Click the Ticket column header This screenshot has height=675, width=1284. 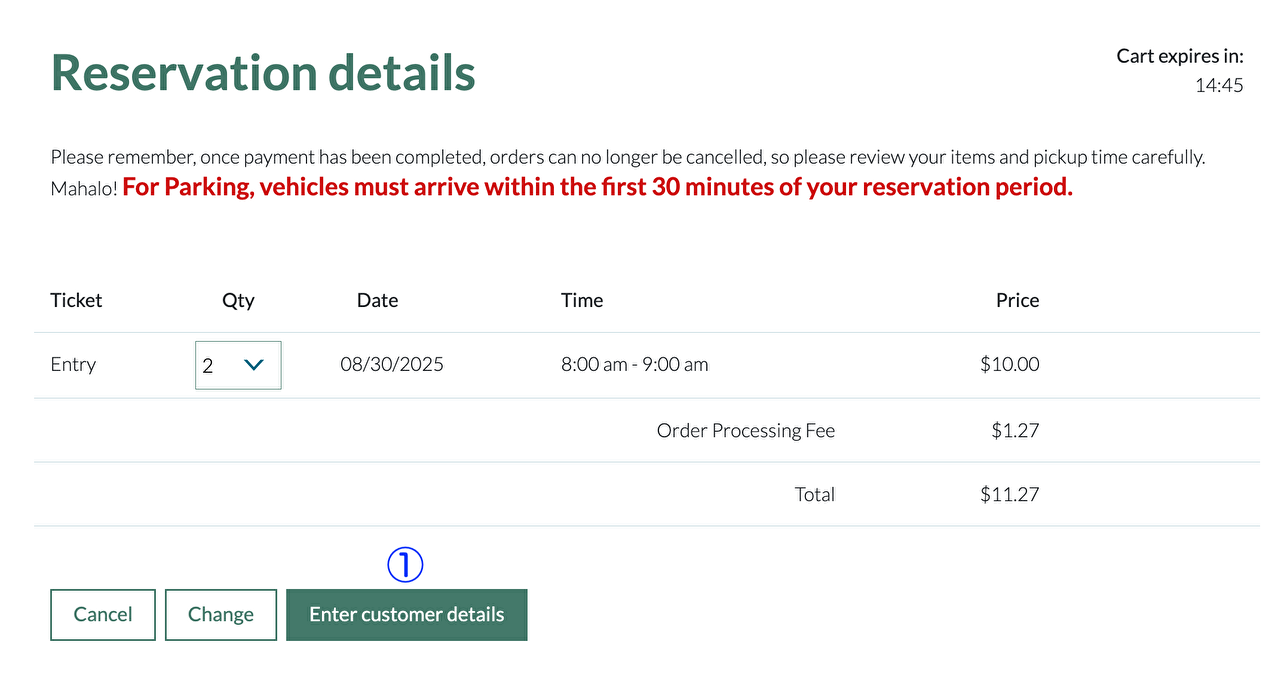(76, 300)
